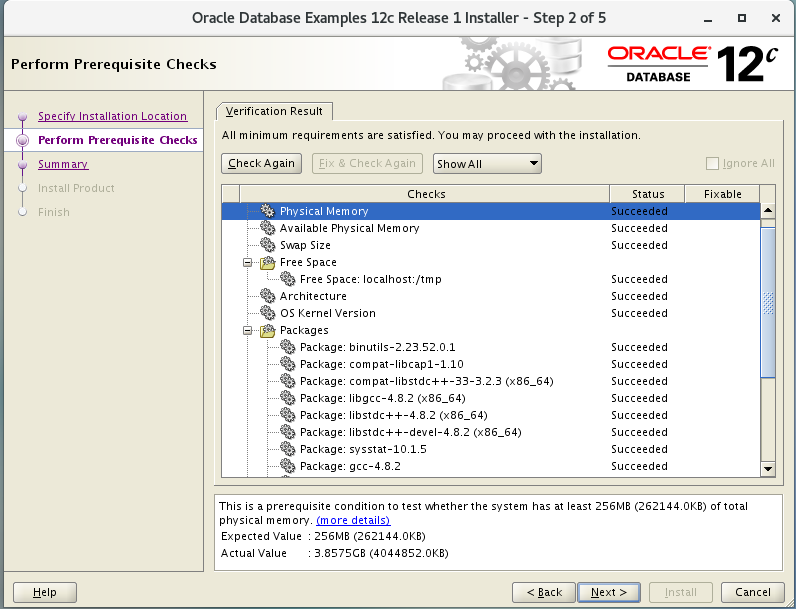Click Succeeded status for Swap Size
The image size is (796, 609).
tap(639, 245)
